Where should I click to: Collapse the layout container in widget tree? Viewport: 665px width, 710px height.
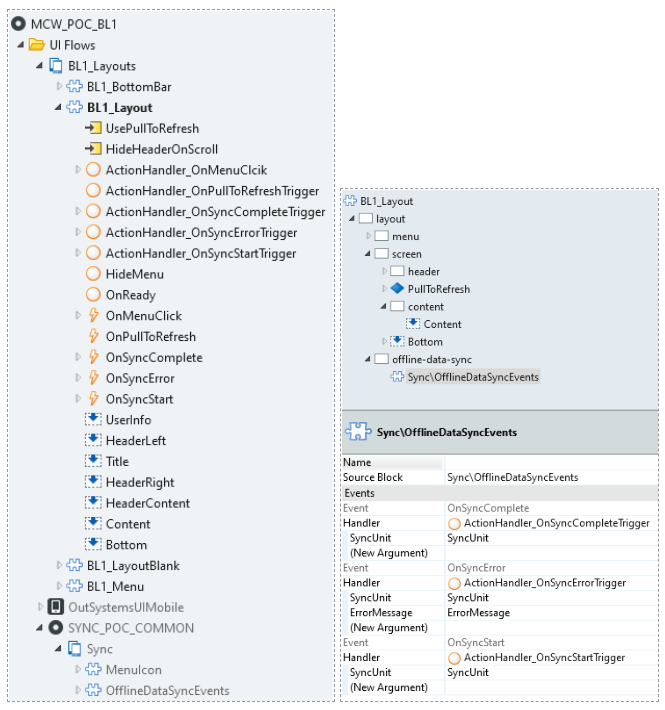(352, 219)
